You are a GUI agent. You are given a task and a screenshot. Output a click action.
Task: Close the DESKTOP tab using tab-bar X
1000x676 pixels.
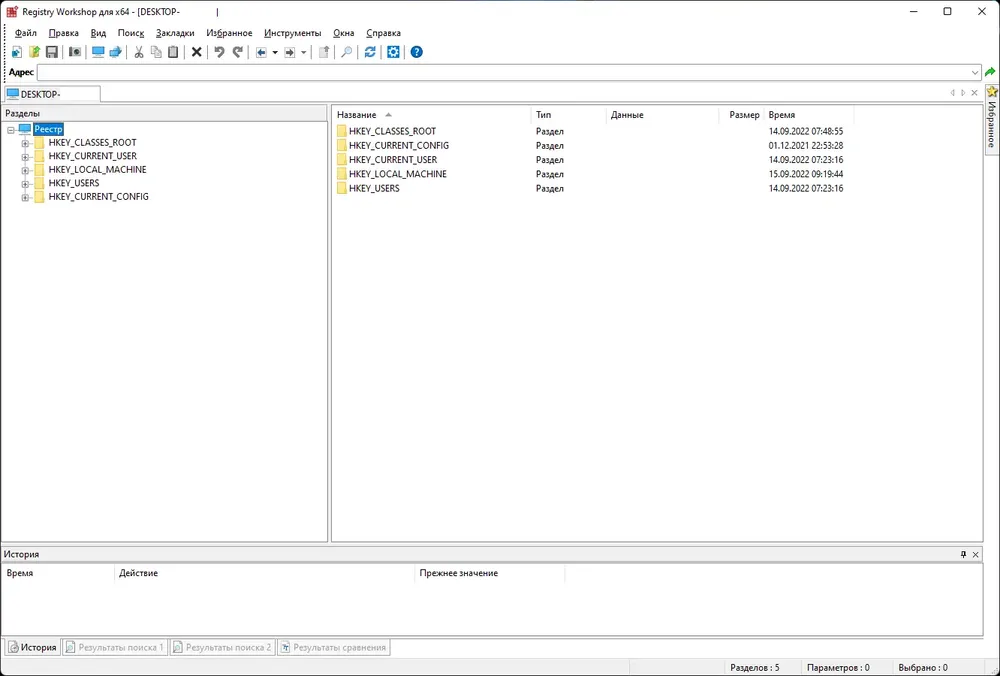[974, 93]
